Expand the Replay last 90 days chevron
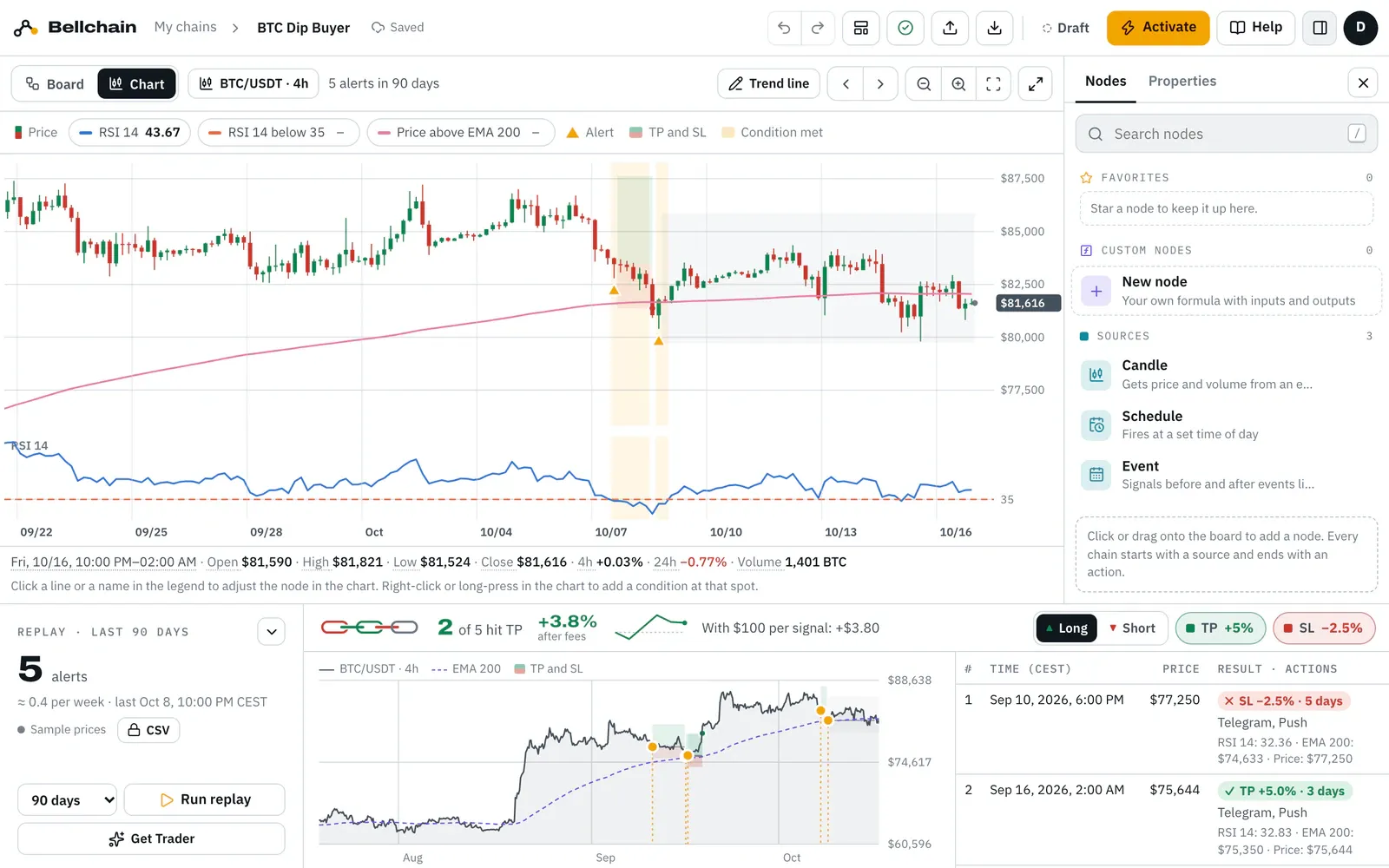Screen dimensions: 1389x868 pyautogui.click(x=272, y=632)
